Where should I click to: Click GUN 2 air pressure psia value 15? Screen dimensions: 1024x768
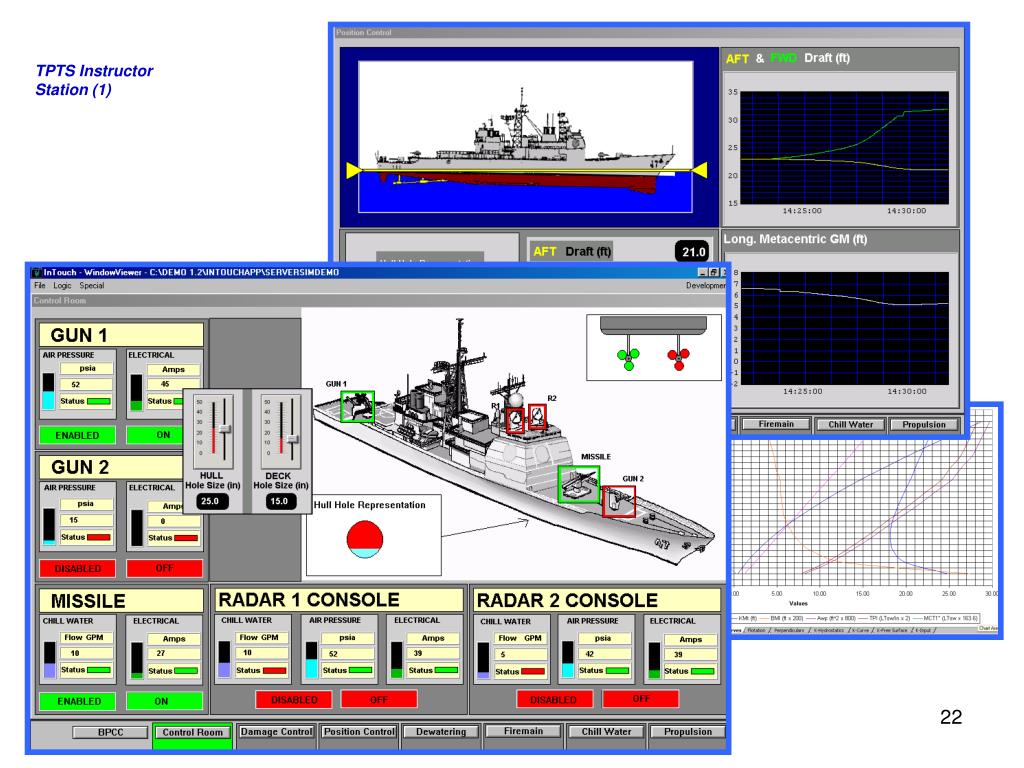point(86,520)
